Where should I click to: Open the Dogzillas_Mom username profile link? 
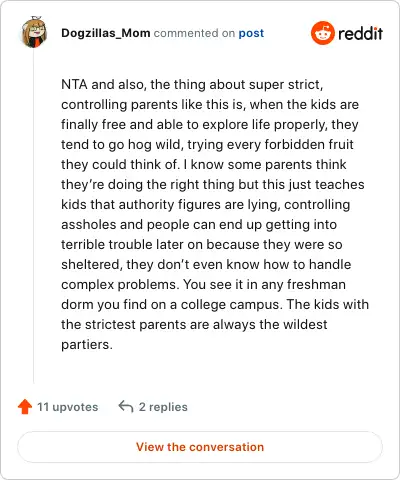[106, 33]
